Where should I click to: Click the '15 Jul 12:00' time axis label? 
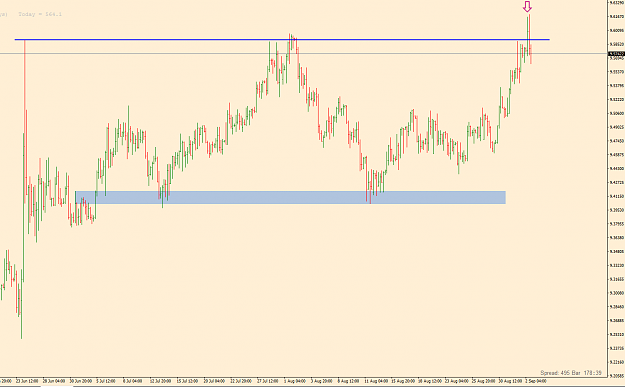187,381
